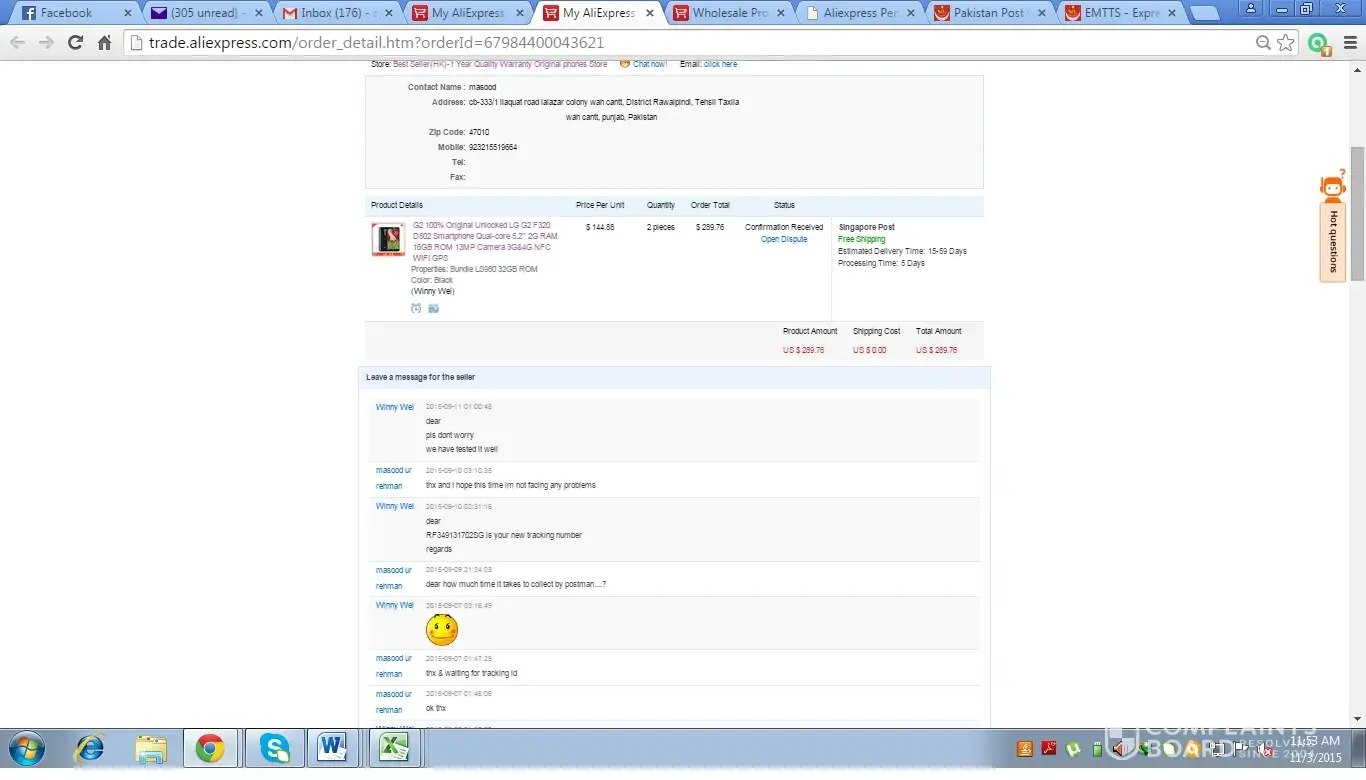Open Excel from the taskbar
The height and width of the screenshot is (780, 1366).
point(393,748)
